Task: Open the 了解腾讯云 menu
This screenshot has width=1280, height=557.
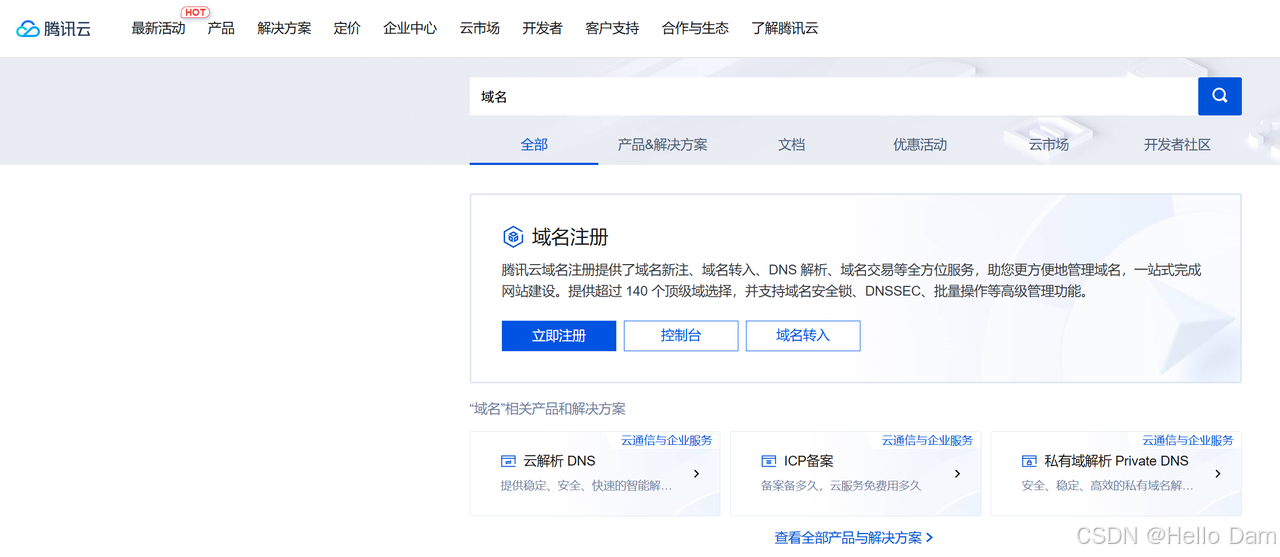Action: click(785, 28)
